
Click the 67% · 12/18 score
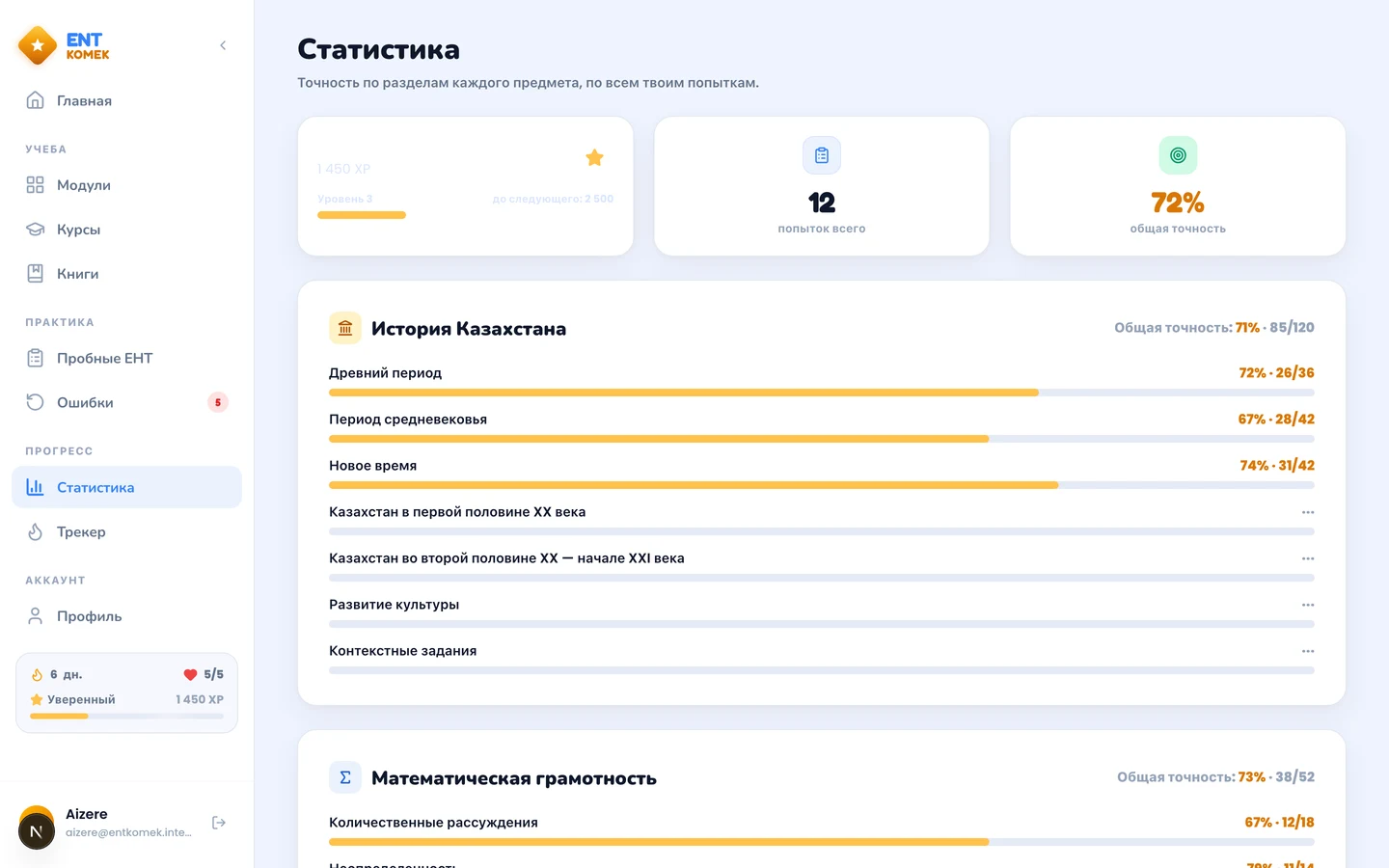1279,823
